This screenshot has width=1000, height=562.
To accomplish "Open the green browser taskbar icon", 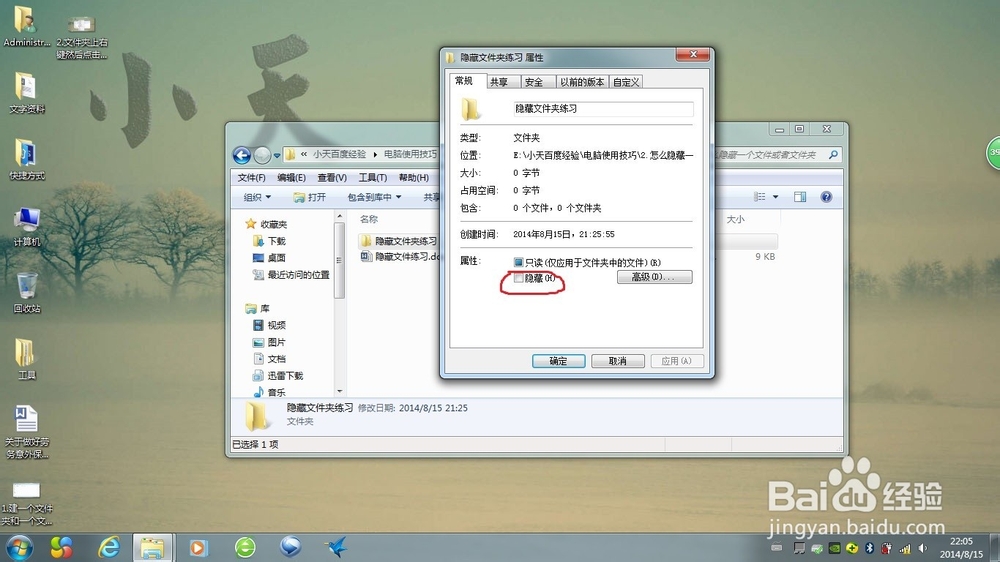I will pyautogui.click(x=245, y=547).
